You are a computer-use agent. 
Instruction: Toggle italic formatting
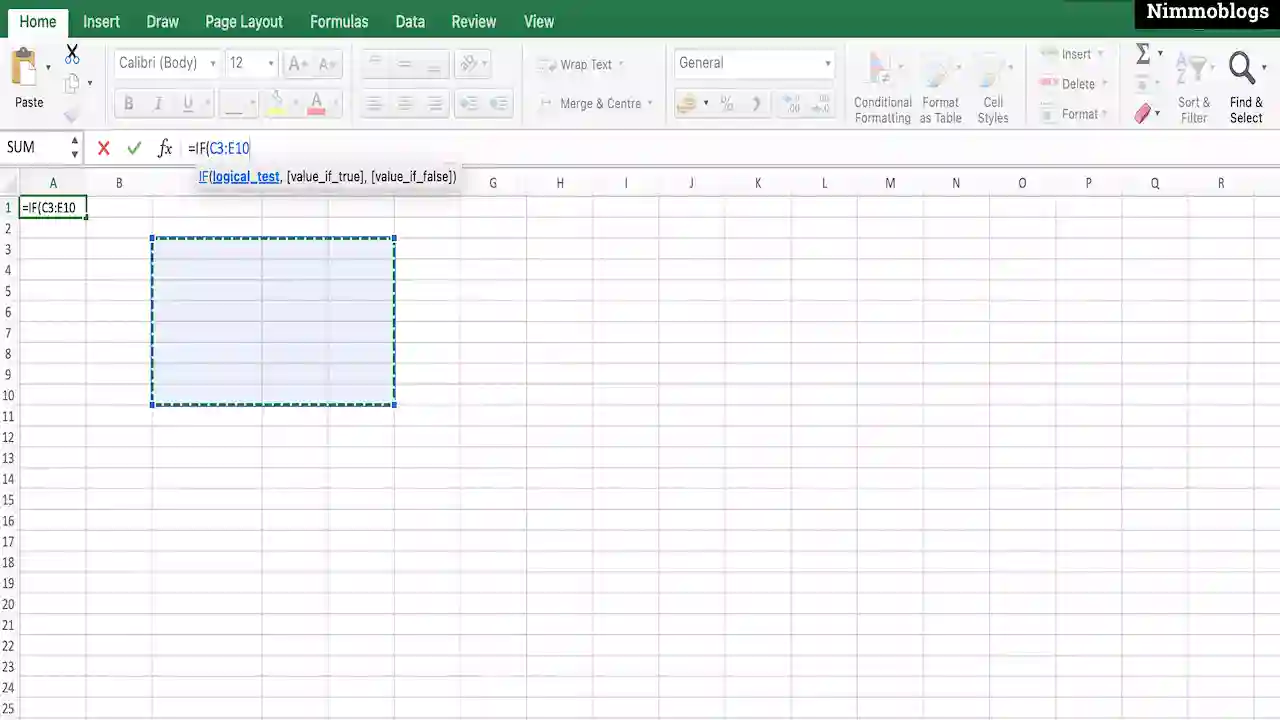(x=158, y=103)
